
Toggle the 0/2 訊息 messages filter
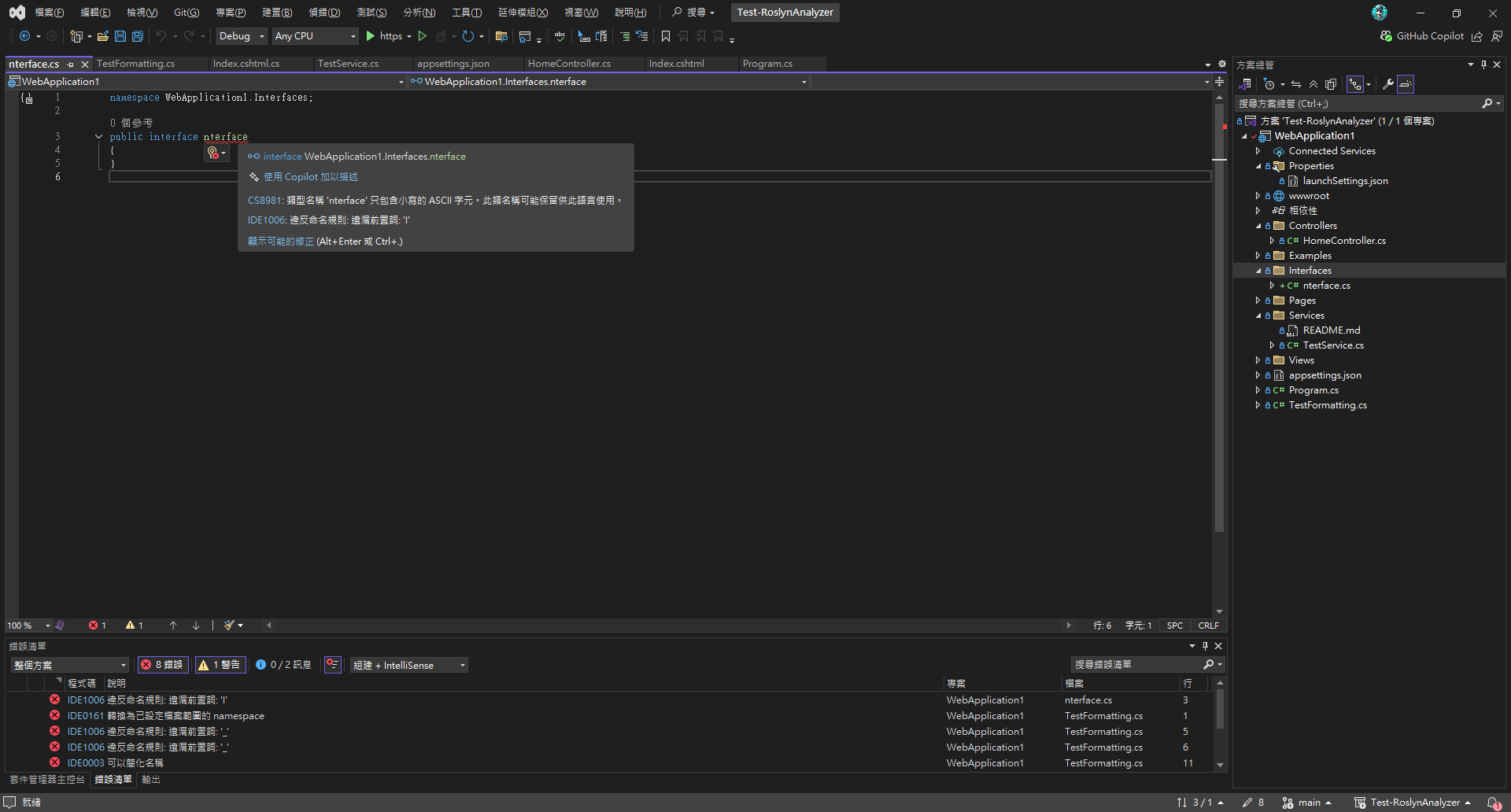point(283,665)
